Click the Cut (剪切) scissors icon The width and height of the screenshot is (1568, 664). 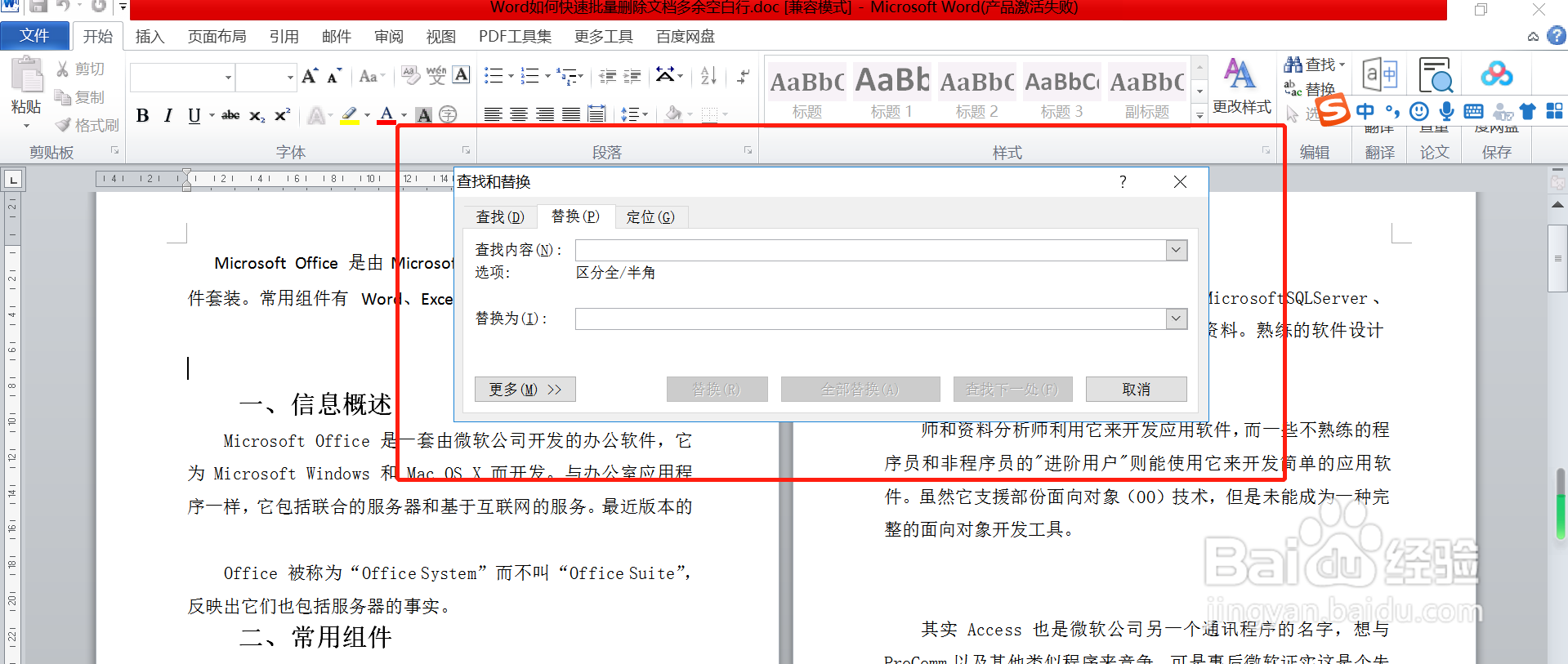63,69
